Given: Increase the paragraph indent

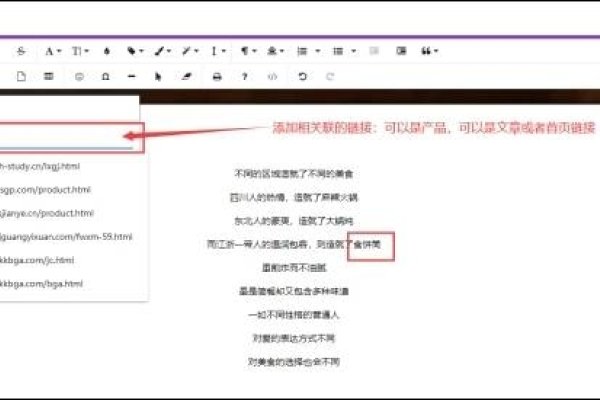Looking at the screenshot, I should [x=401, y=51].
